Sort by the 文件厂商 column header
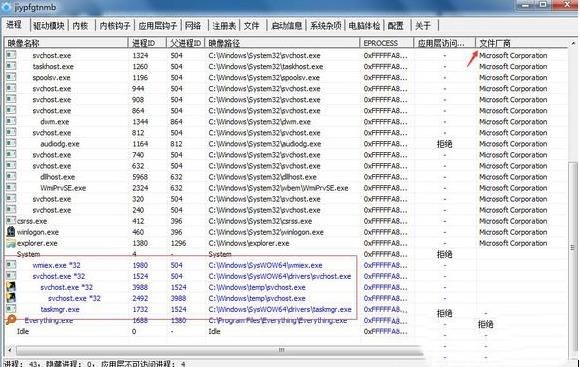580x367 pixels. pyautogui.click(x=522, y=43)
